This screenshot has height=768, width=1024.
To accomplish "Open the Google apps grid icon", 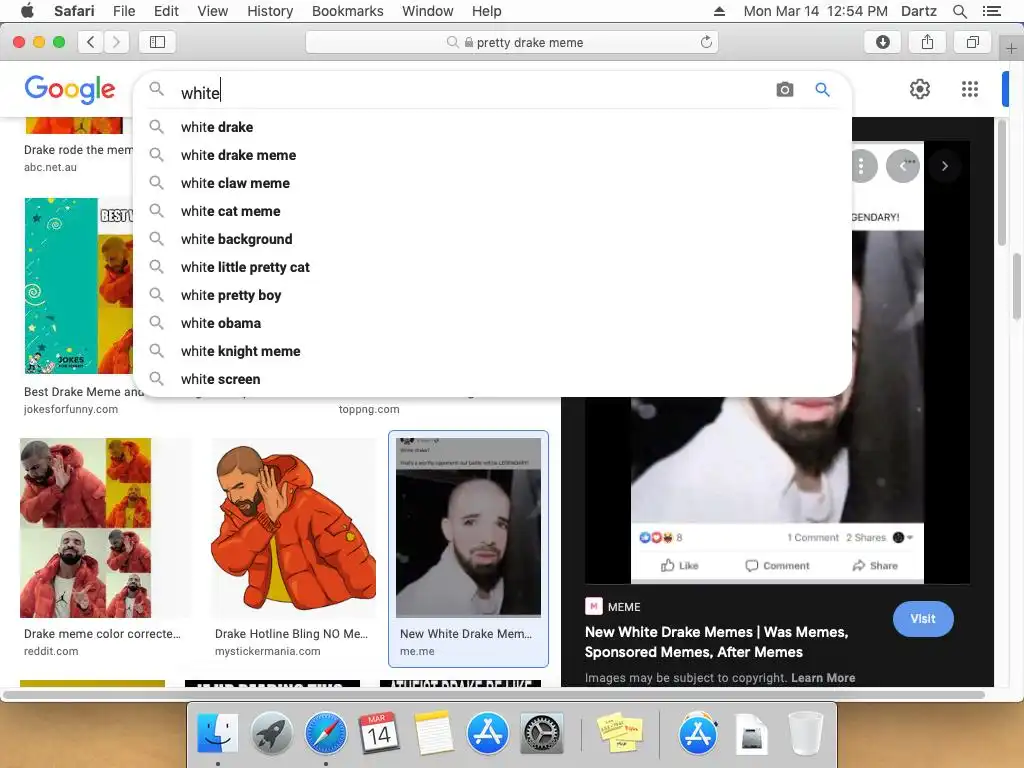I will 970,89.
